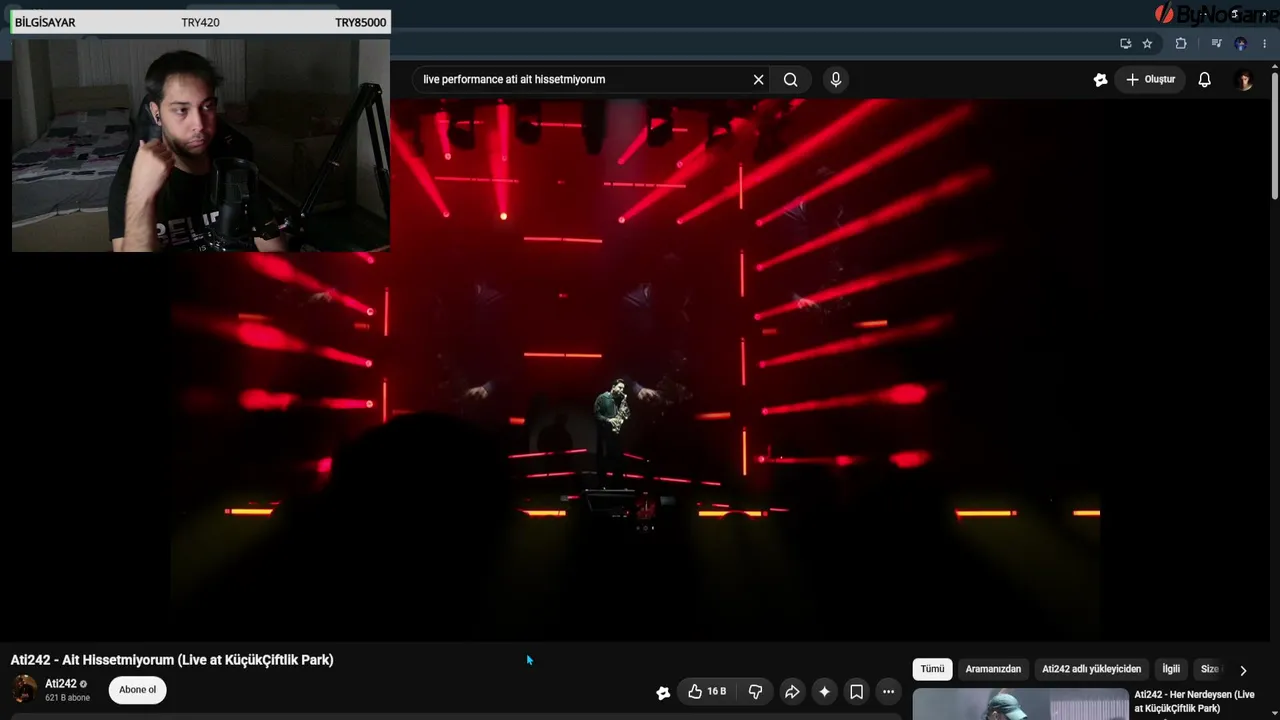The height and width of the screenshot is (720, 1280).
Task: Click the 621 B abone subscriber count
Action: pyautogui.click(x=67, y=698)
